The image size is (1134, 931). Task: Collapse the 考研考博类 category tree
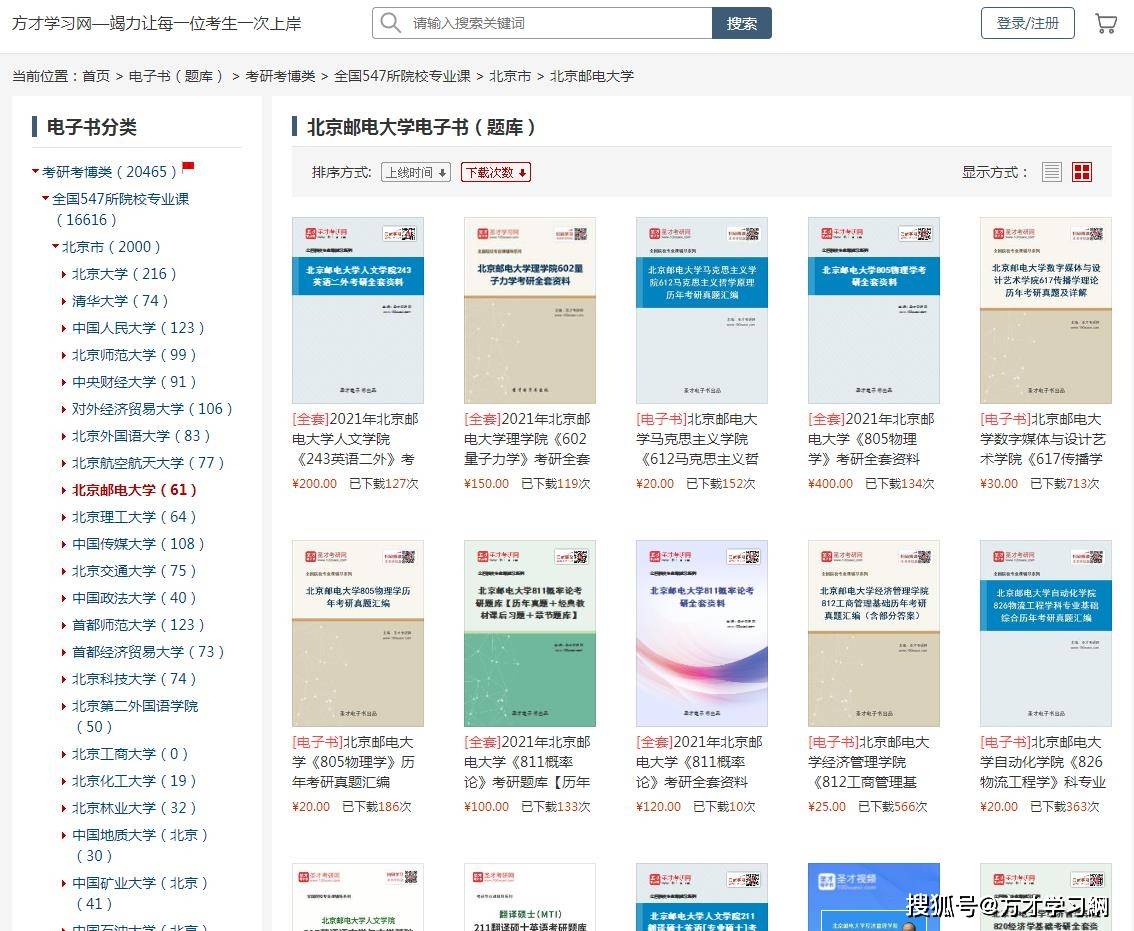35,171
